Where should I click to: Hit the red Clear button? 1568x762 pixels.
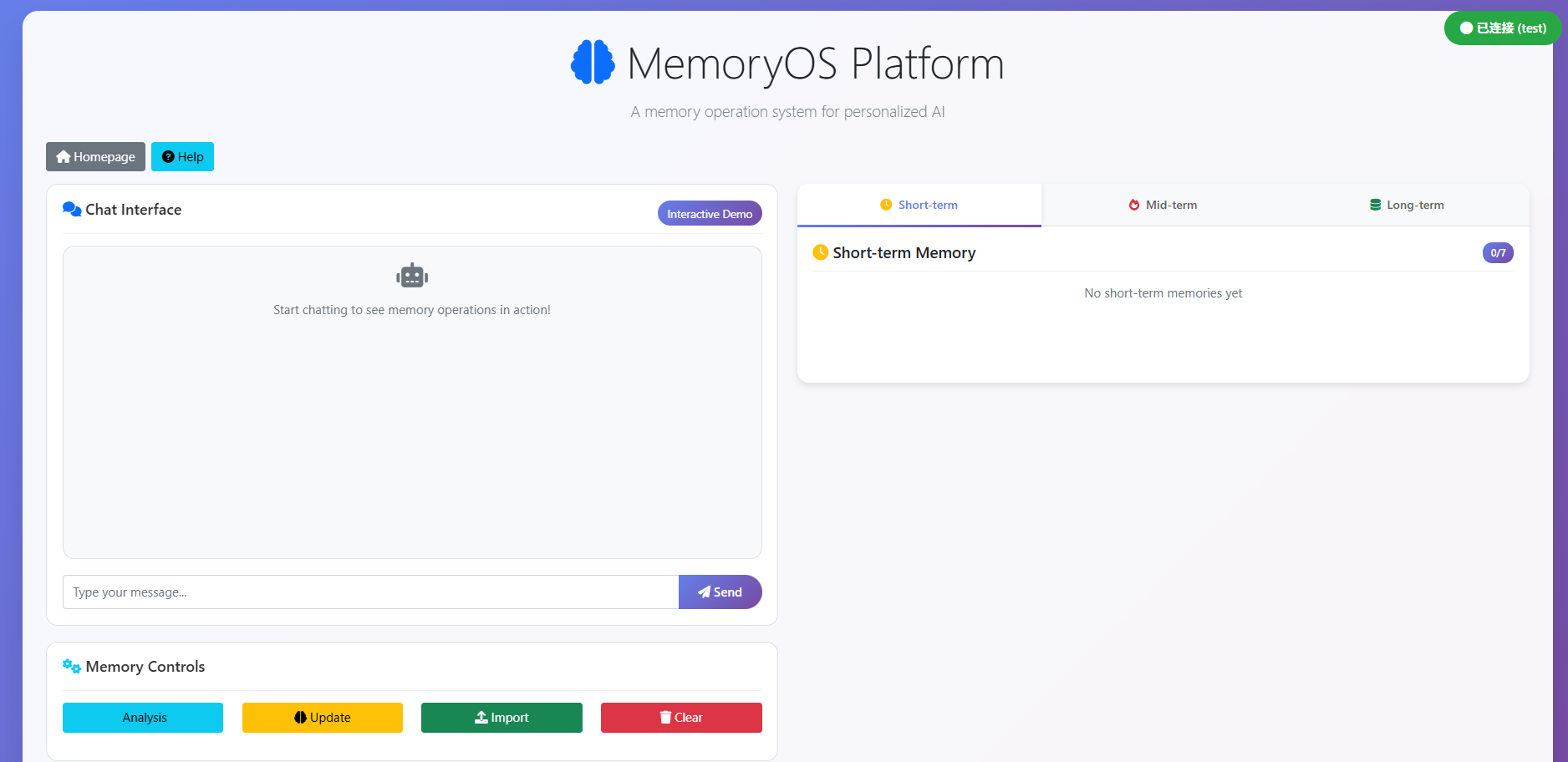click(681, 718)
